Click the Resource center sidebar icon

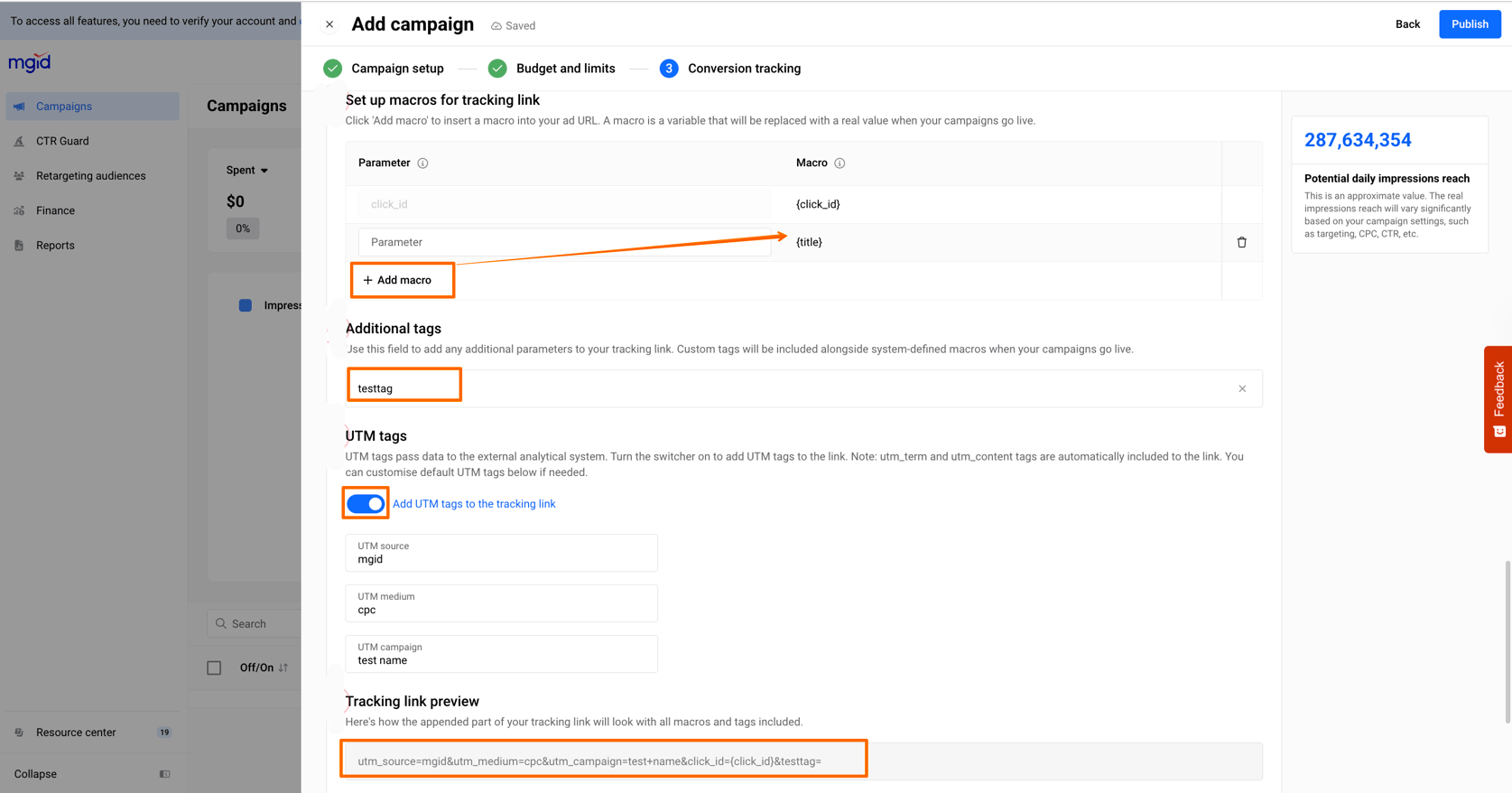pyautogui.click(x=20, y=732)
